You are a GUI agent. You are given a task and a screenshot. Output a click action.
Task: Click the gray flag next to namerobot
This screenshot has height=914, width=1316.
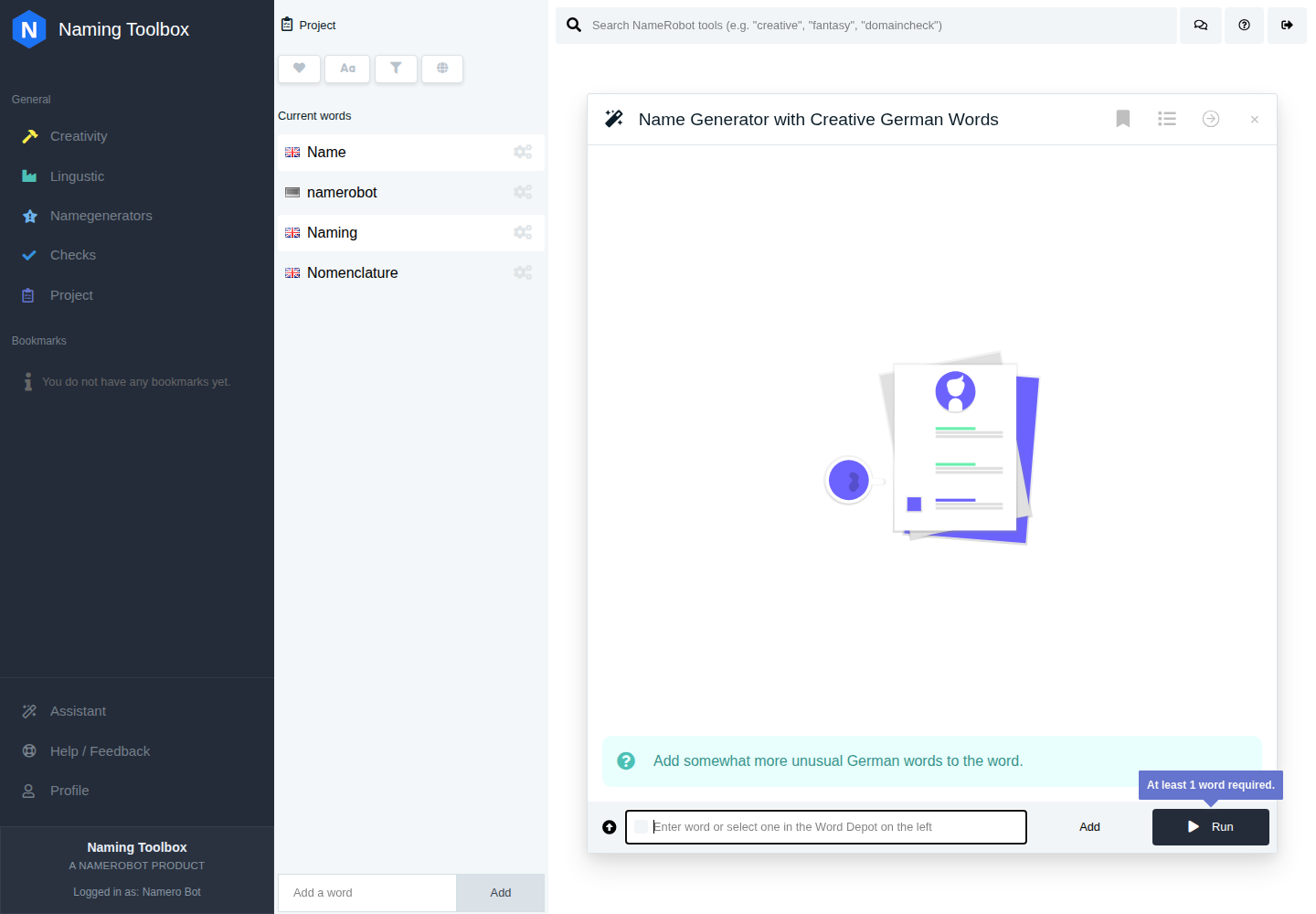click(x=292, y=193)
